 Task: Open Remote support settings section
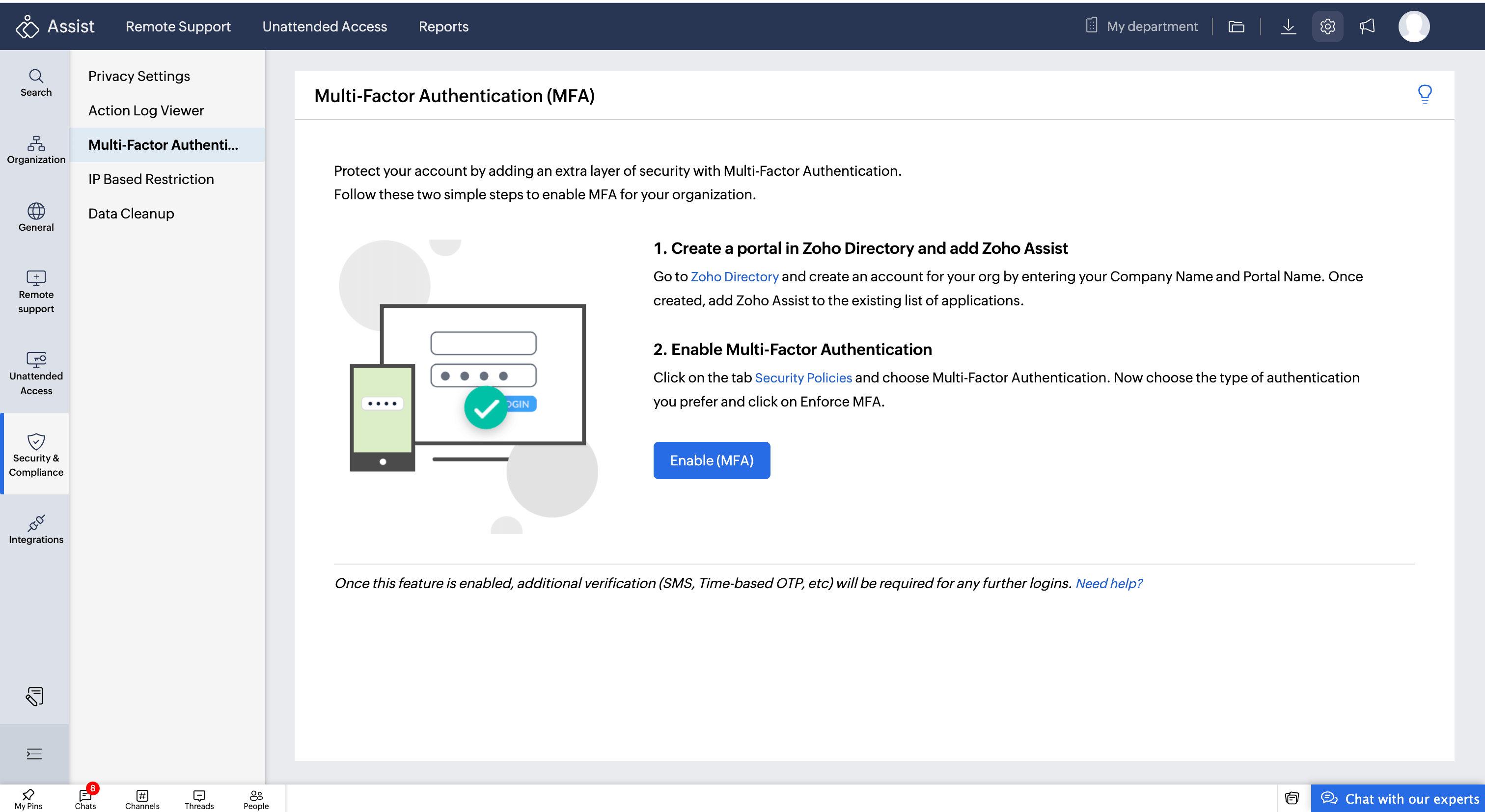pos(36,292)
